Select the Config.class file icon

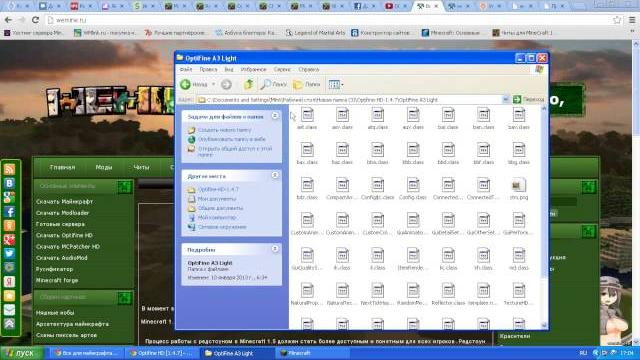coord(413,189)
